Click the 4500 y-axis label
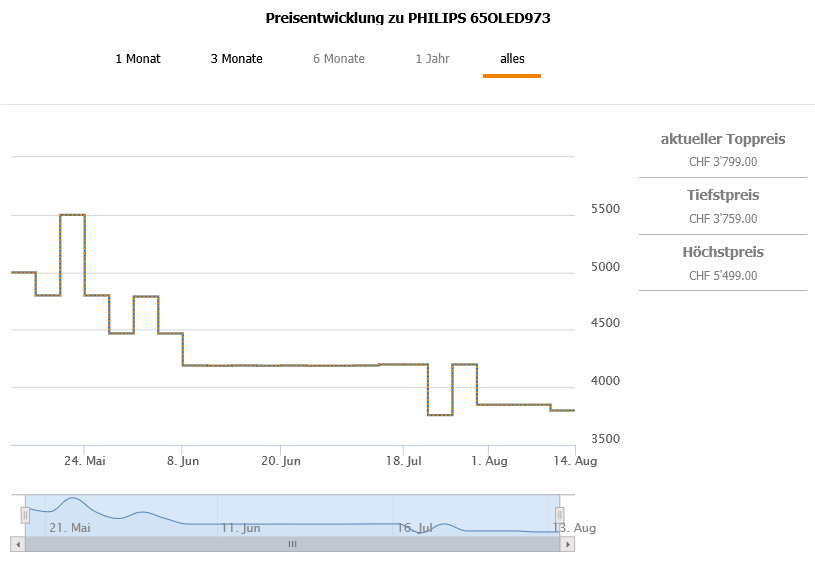 point(606,323)
